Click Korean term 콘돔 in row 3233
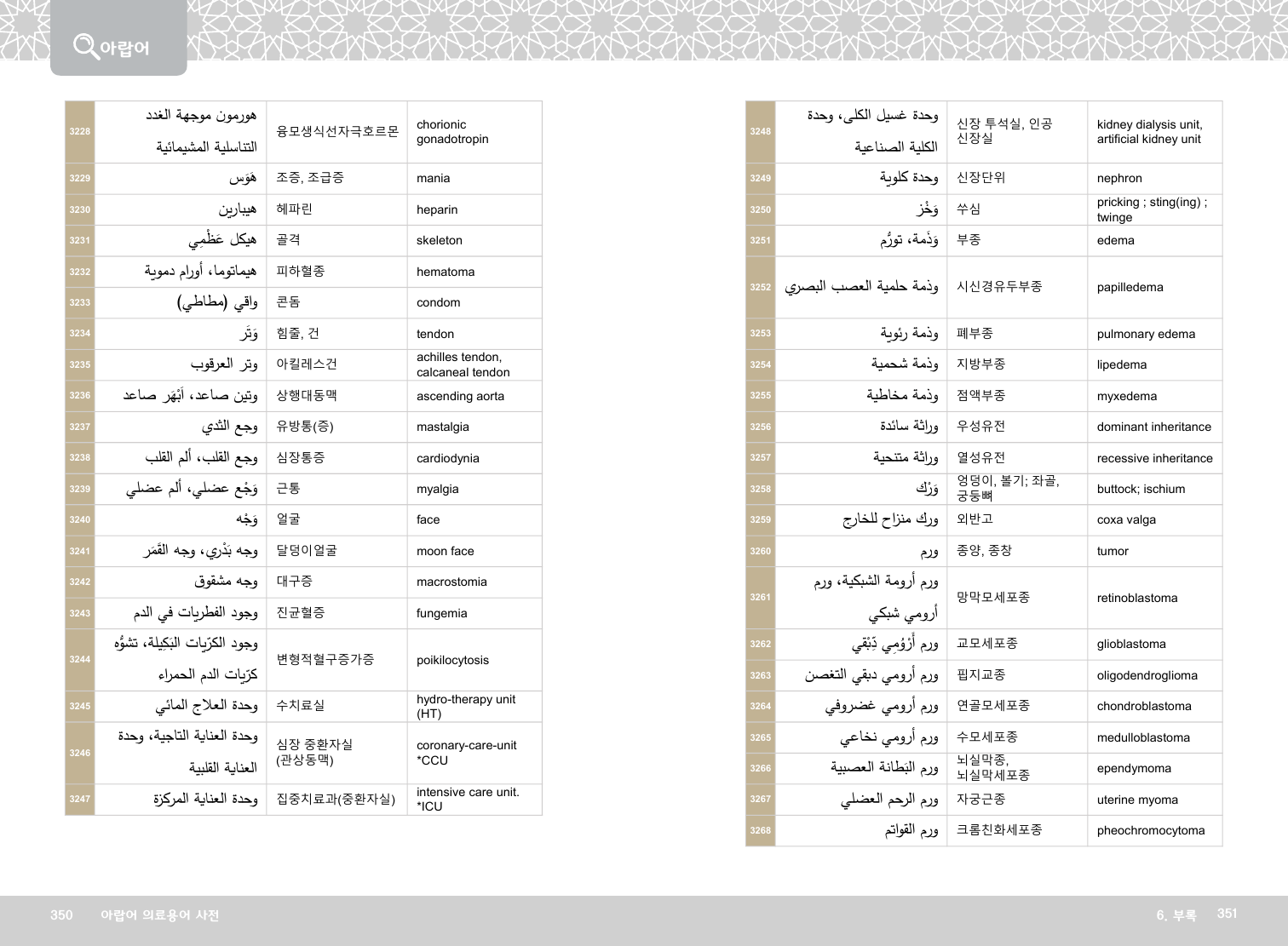The height and width of the screenshot is (946, 1288). (x=288, y=302)
